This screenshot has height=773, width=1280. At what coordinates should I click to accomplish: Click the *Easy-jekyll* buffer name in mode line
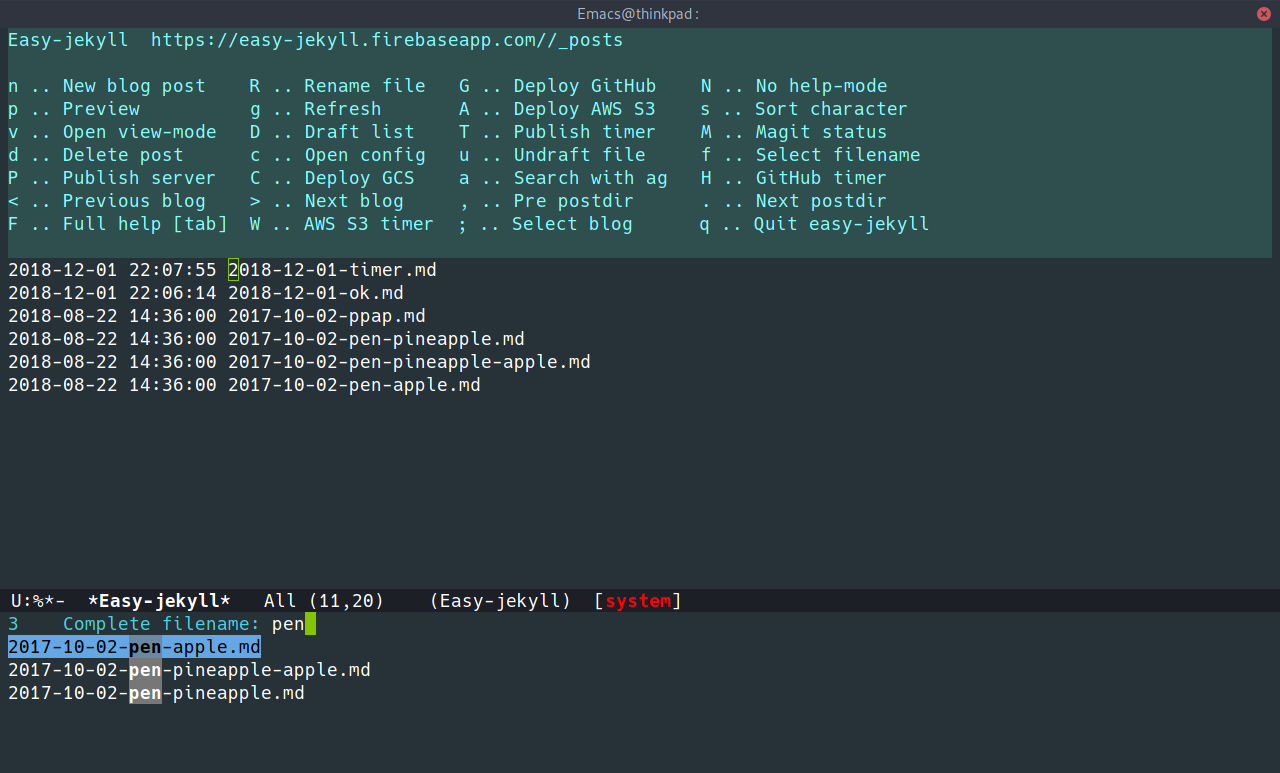pyautogui.click(x=159, y=601)
